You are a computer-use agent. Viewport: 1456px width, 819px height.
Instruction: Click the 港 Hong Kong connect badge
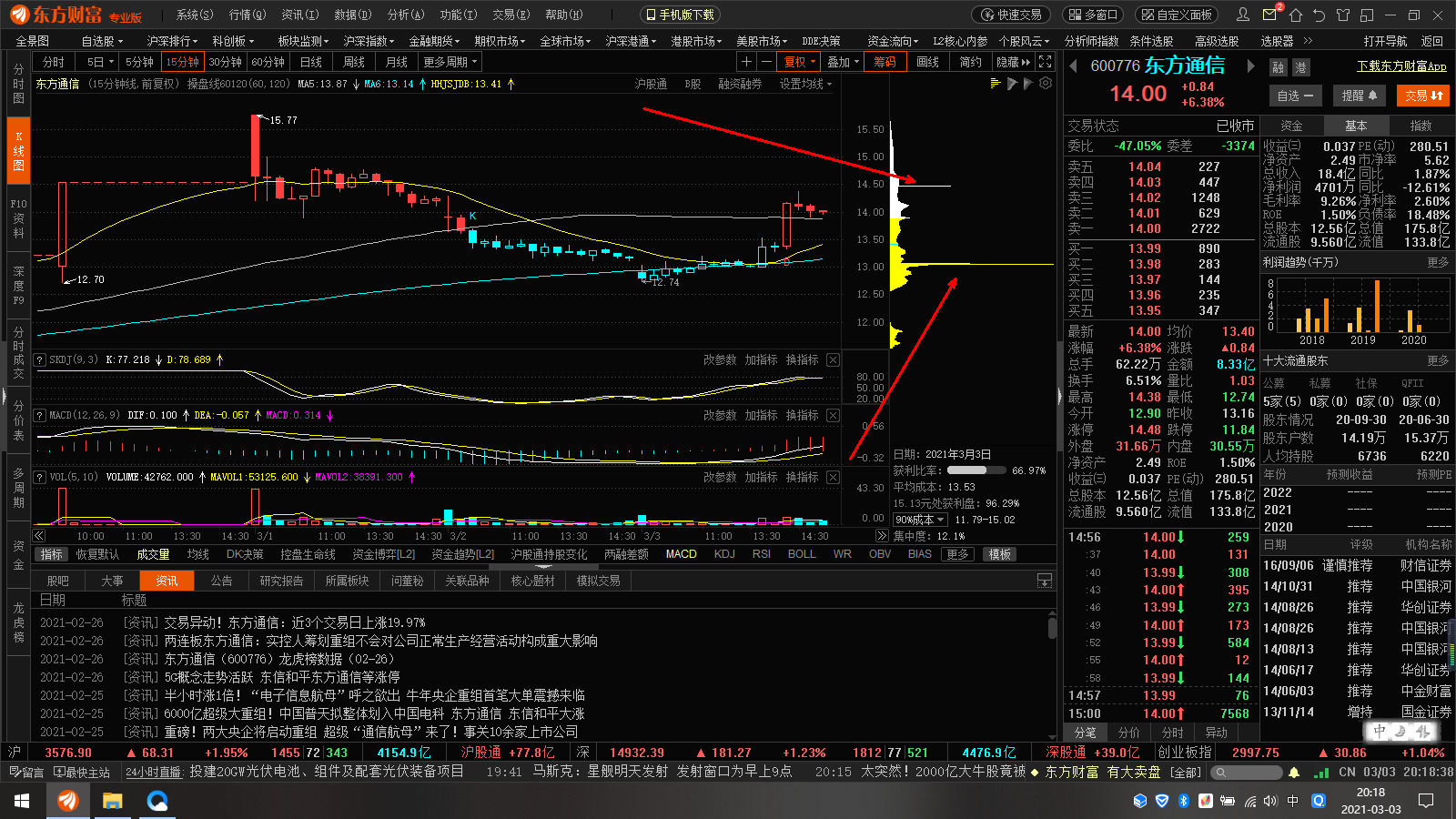1300,67
